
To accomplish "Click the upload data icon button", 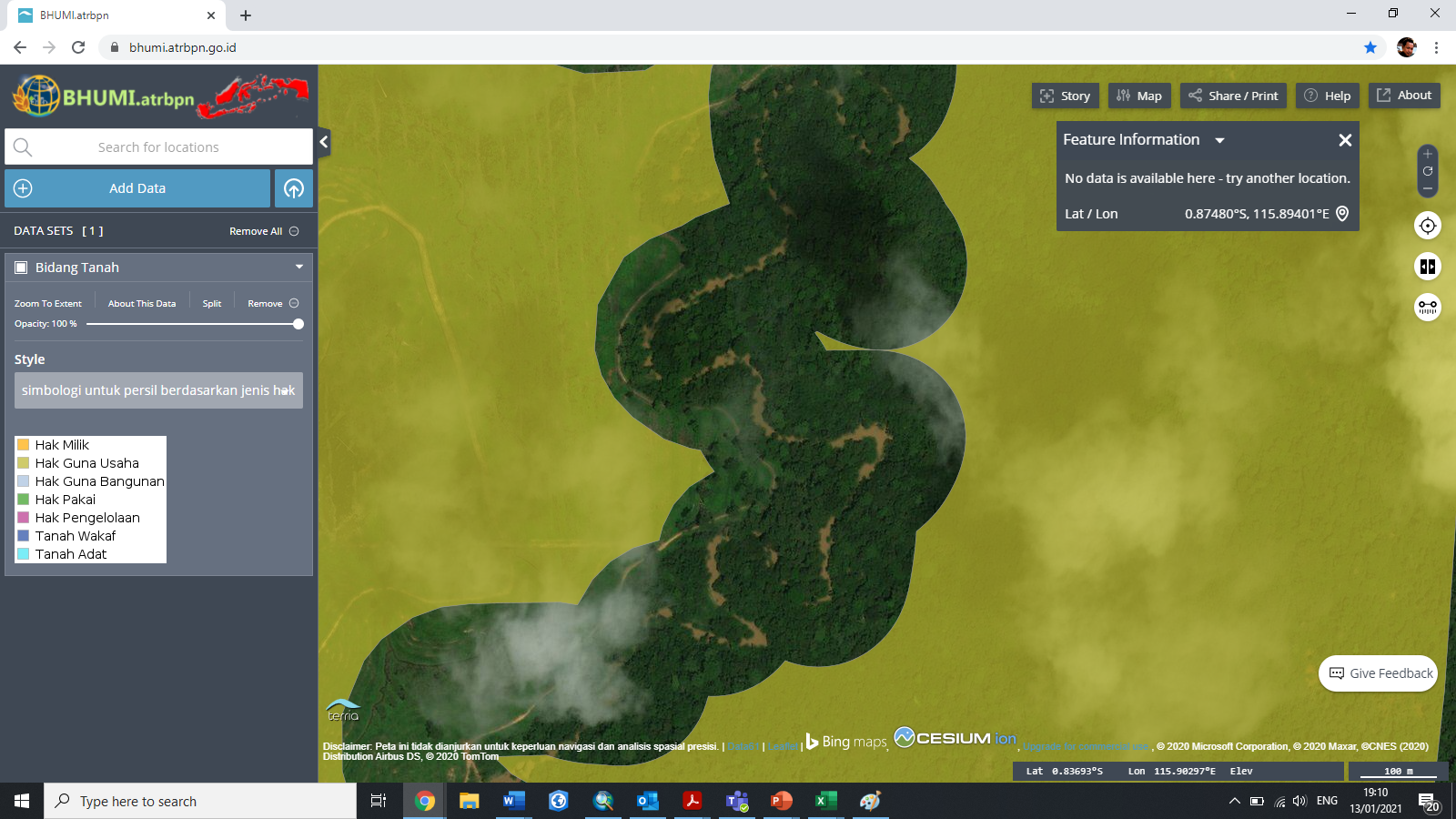I will coord(294,188).
